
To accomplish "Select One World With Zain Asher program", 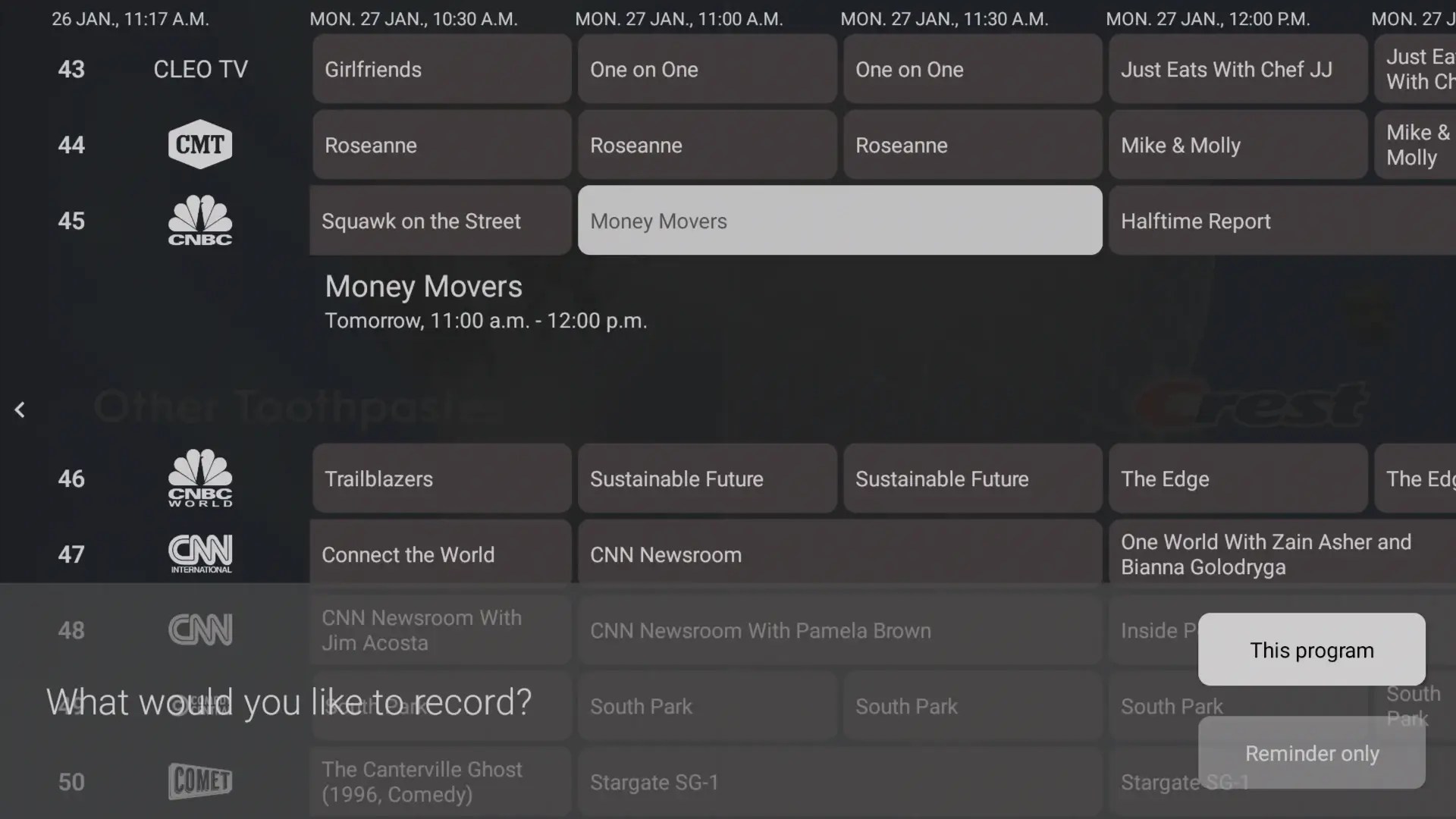I will click(x=1282, y=554).
